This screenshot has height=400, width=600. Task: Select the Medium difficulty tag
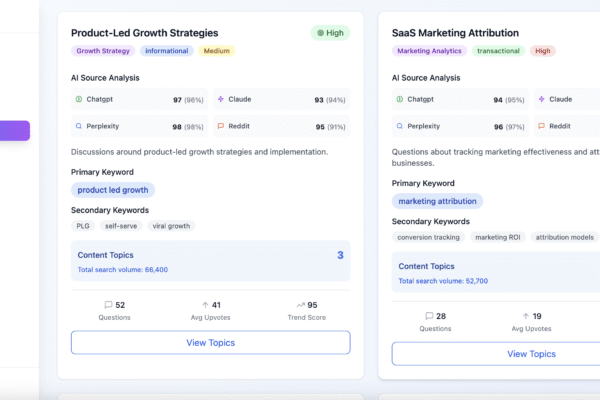[217, 51]
